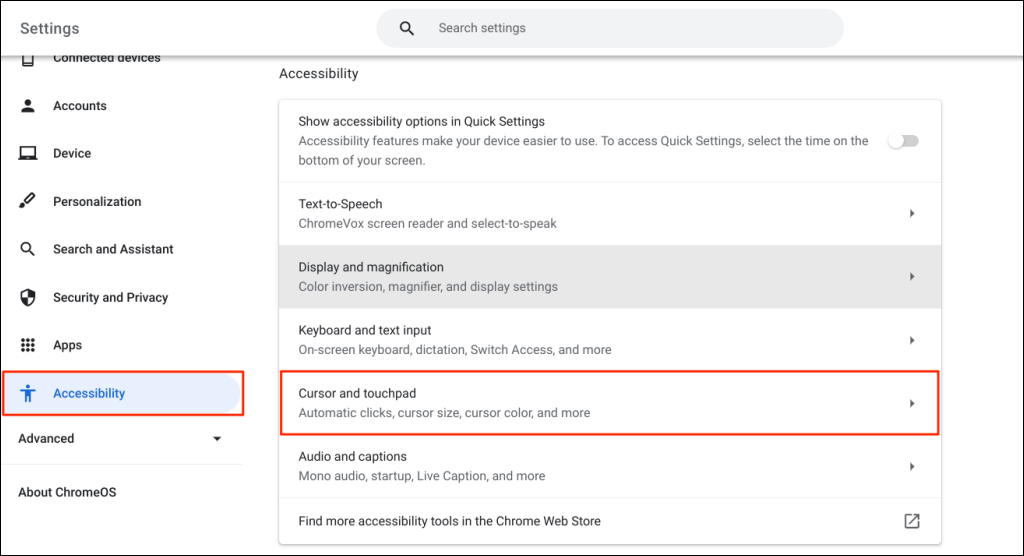Click the Chrome Web Store external link icon
Screen dimensions: 1024x556
point(911,521)
